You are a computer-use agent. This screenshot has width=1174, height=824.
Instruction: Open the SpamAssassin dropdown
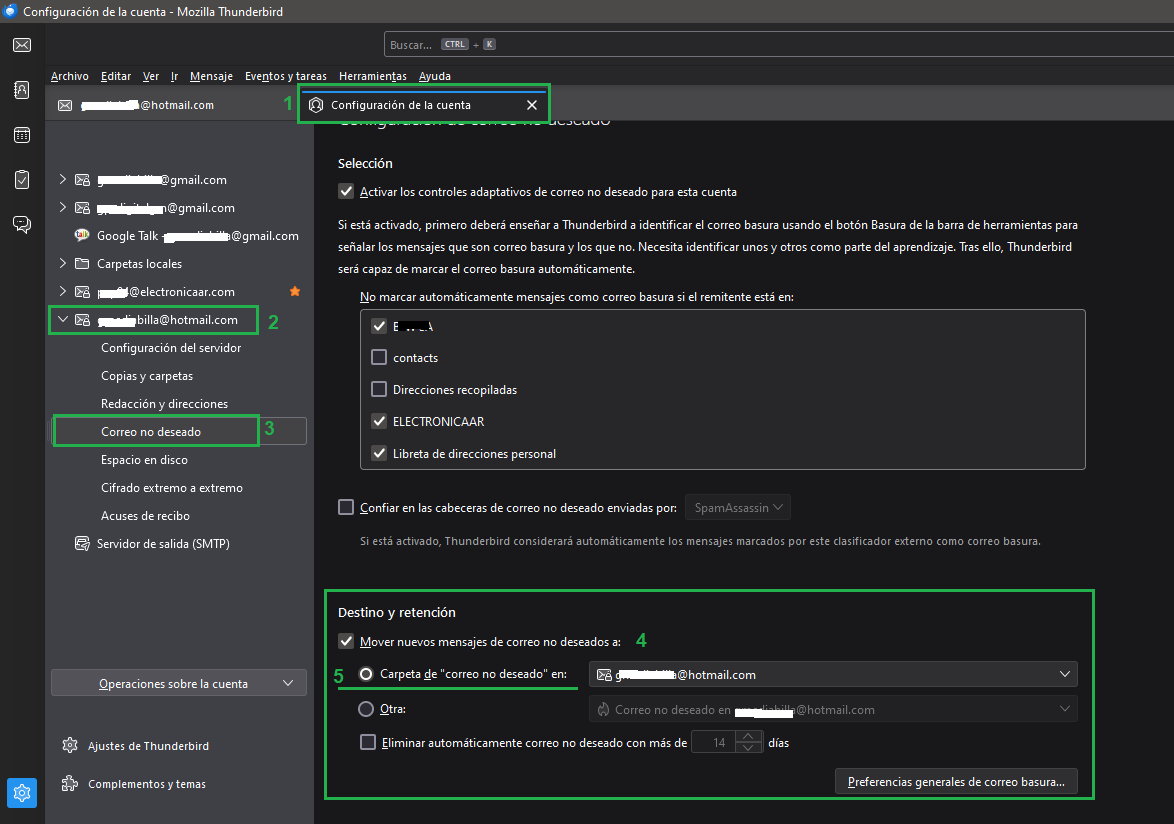pos(737,507)
